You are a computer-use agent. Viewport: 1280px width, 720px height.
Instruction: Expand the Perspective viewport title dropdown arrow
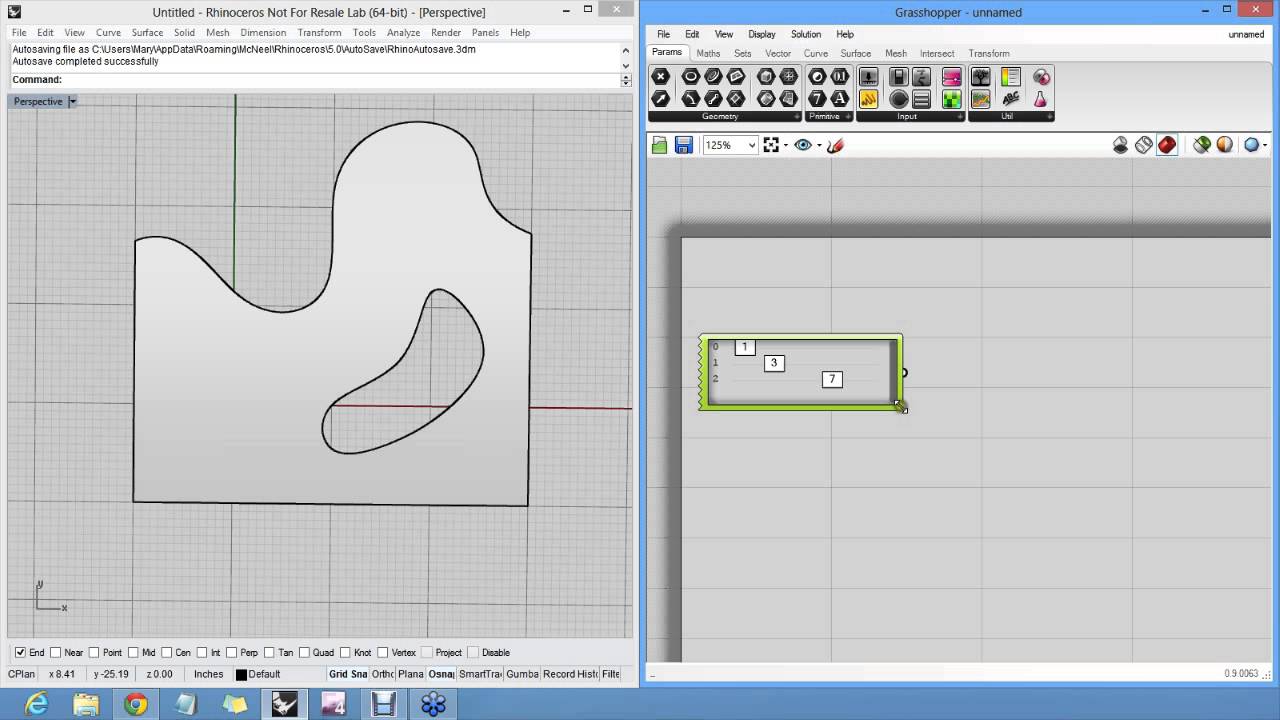(x=72, y=101)
